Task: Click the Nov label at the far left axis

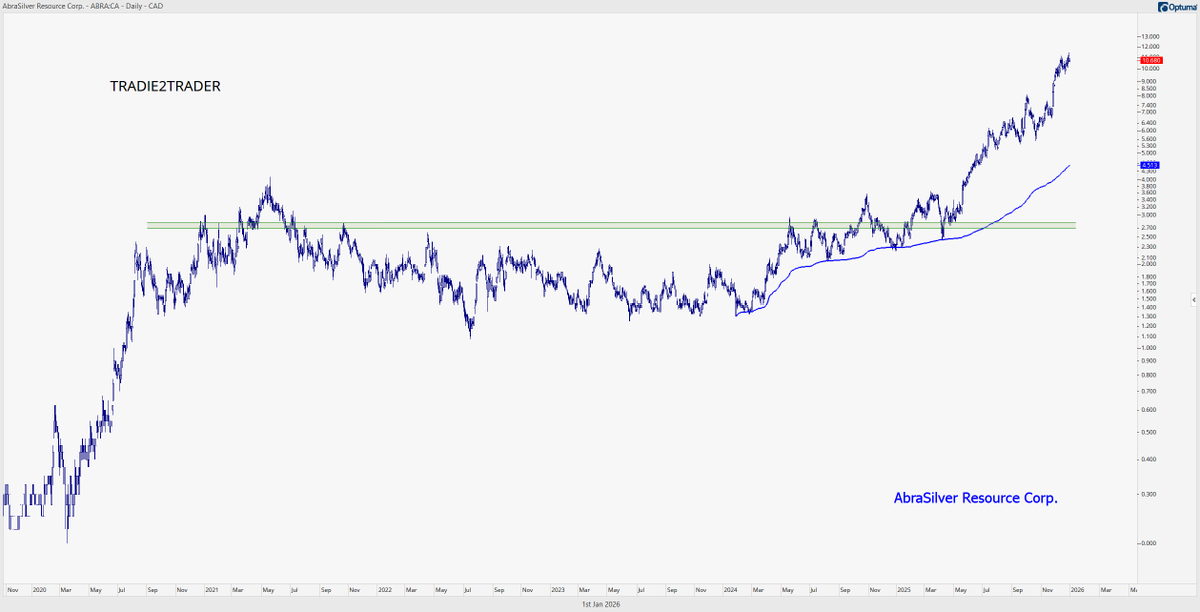Action: coord(13,590)
